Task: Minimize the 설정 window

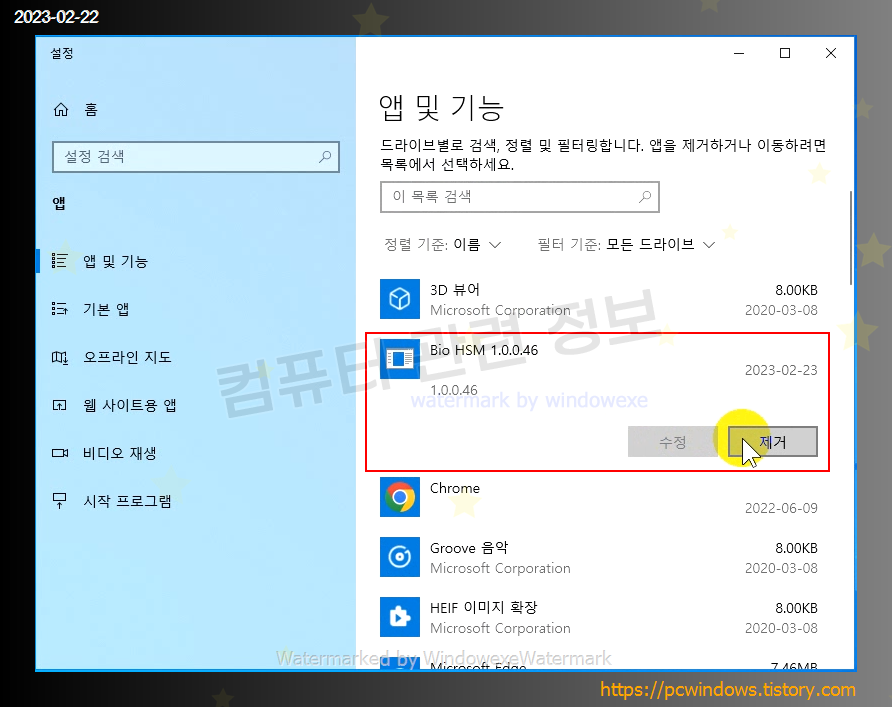Action: [739, 53]
